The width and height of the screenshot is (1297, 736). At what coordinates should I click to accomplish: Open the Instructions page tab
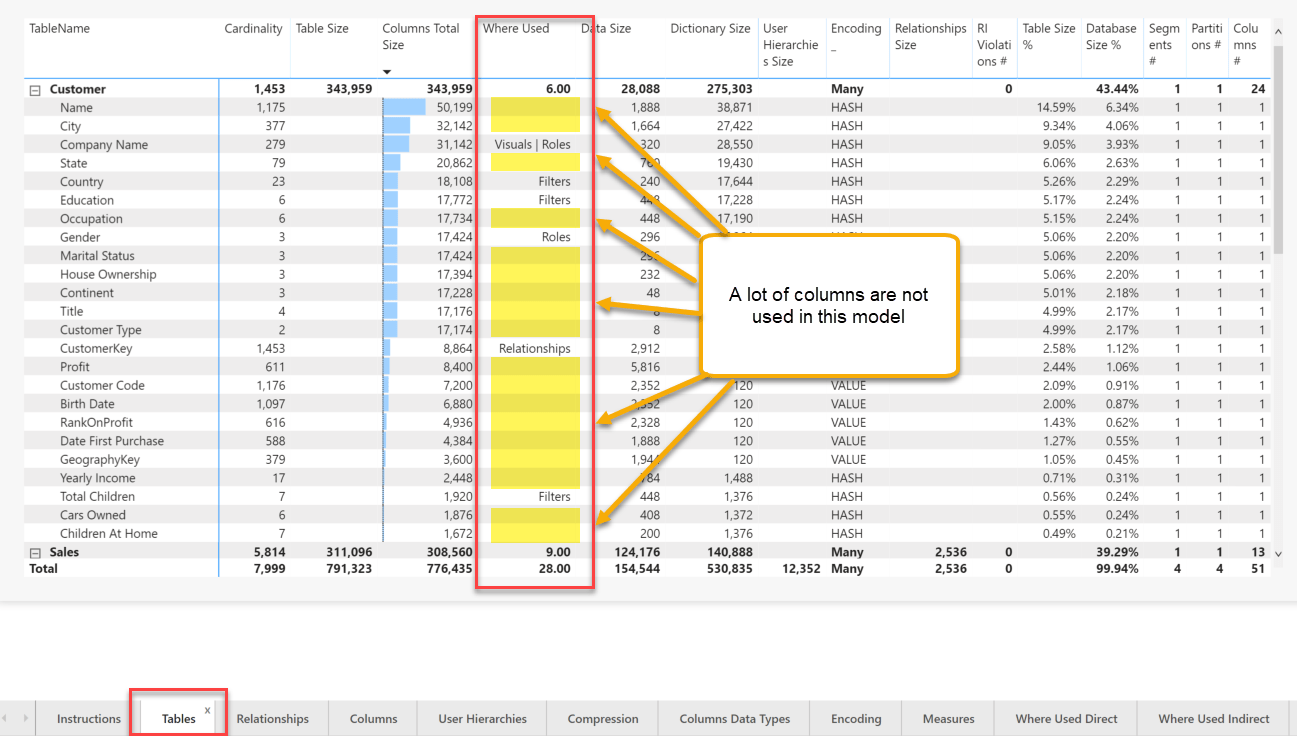click(88, 718)
